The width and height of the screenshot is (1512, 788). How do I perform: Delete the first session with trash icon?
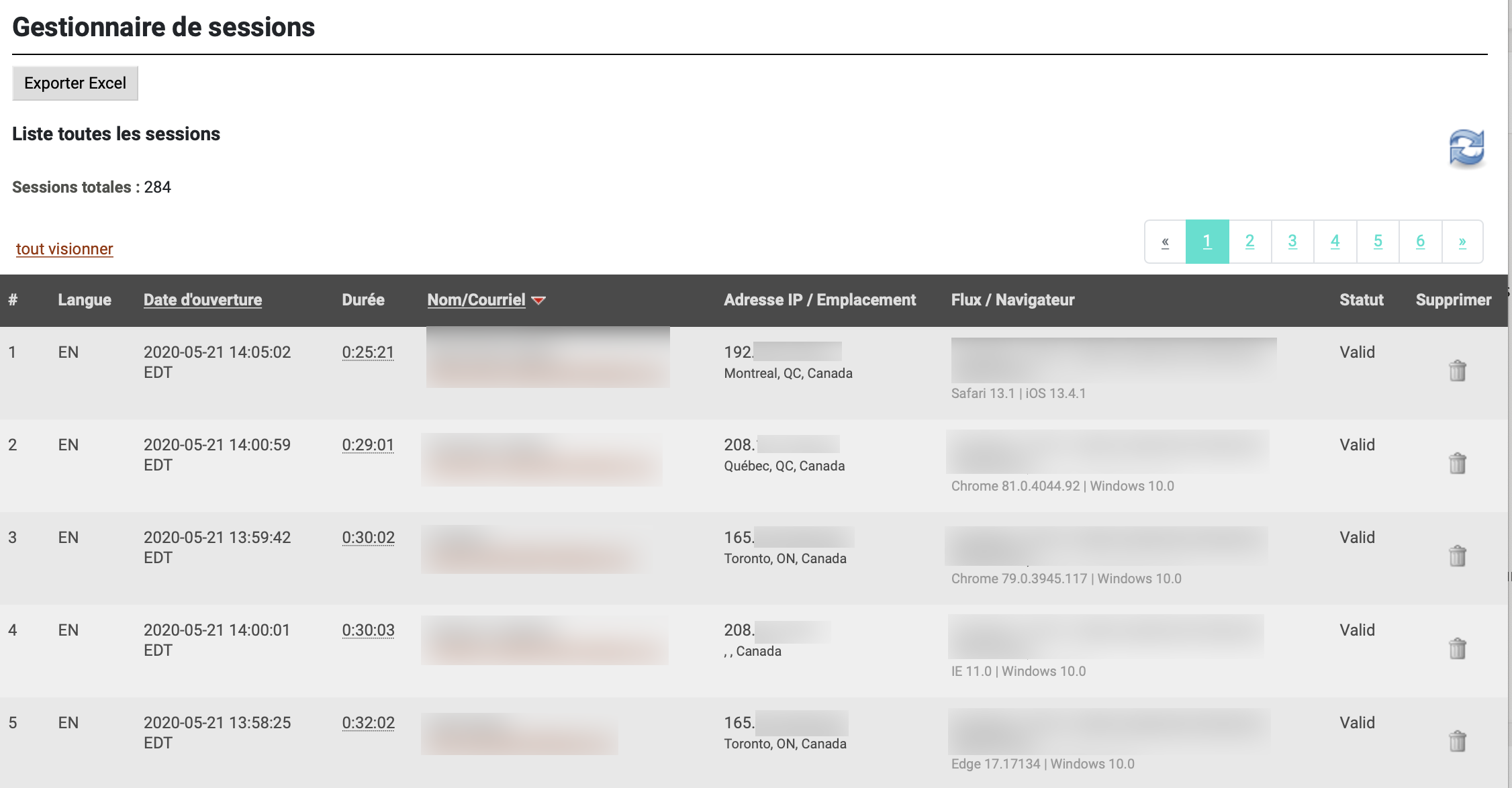(1457, 369)
